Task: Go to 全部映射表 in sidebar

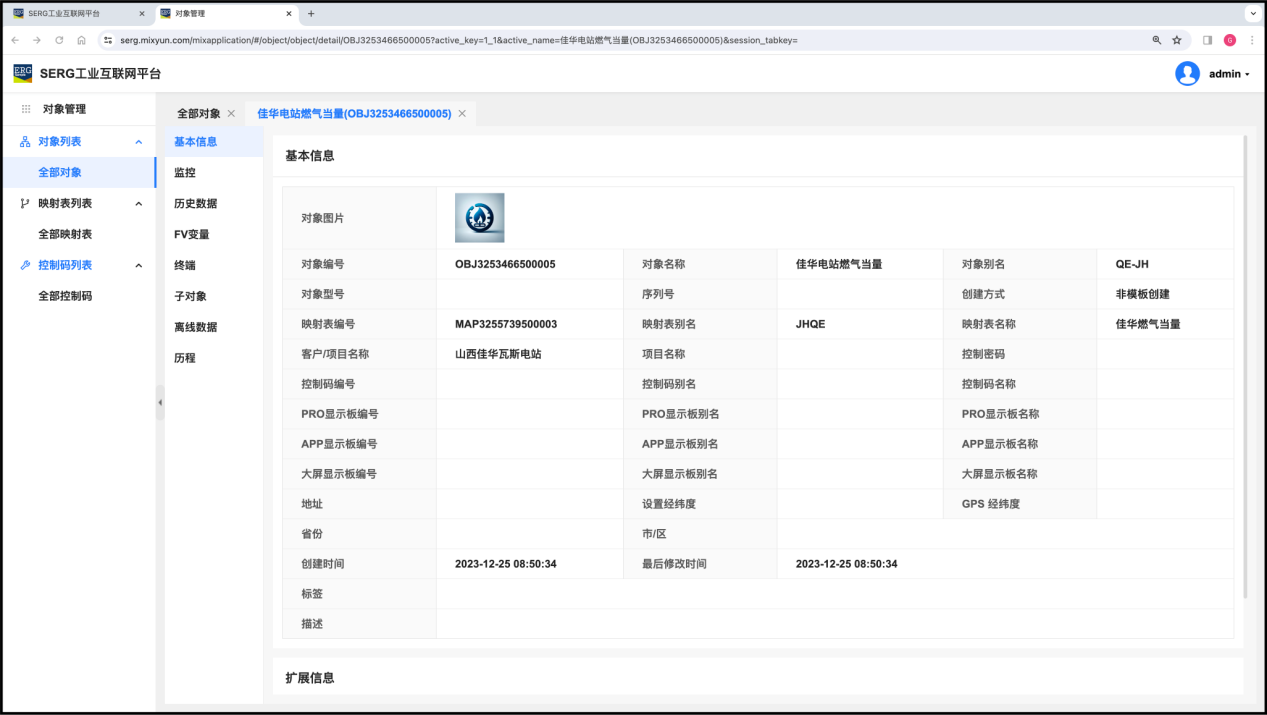Action: (65, 234)
